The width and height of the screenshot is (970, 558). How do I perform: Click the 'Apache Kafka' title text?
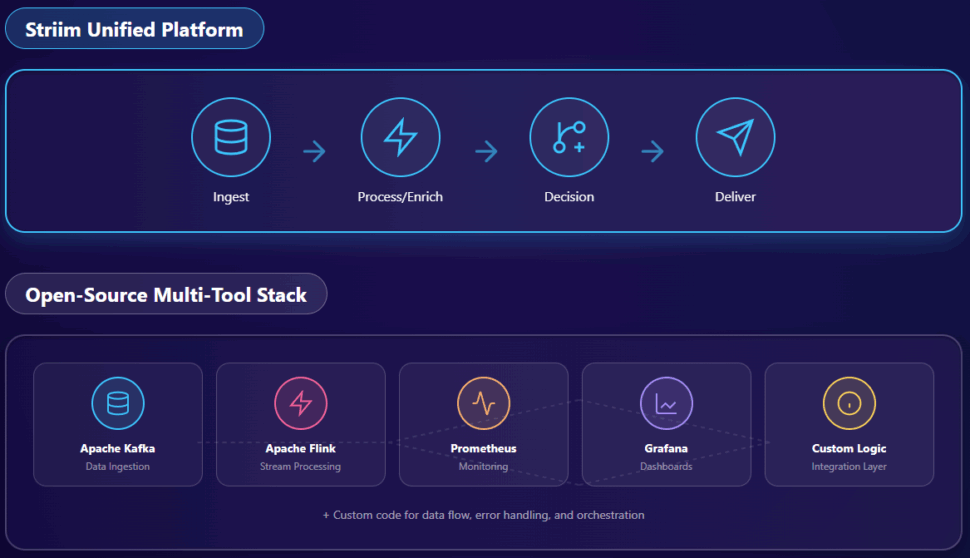[118, 449]
